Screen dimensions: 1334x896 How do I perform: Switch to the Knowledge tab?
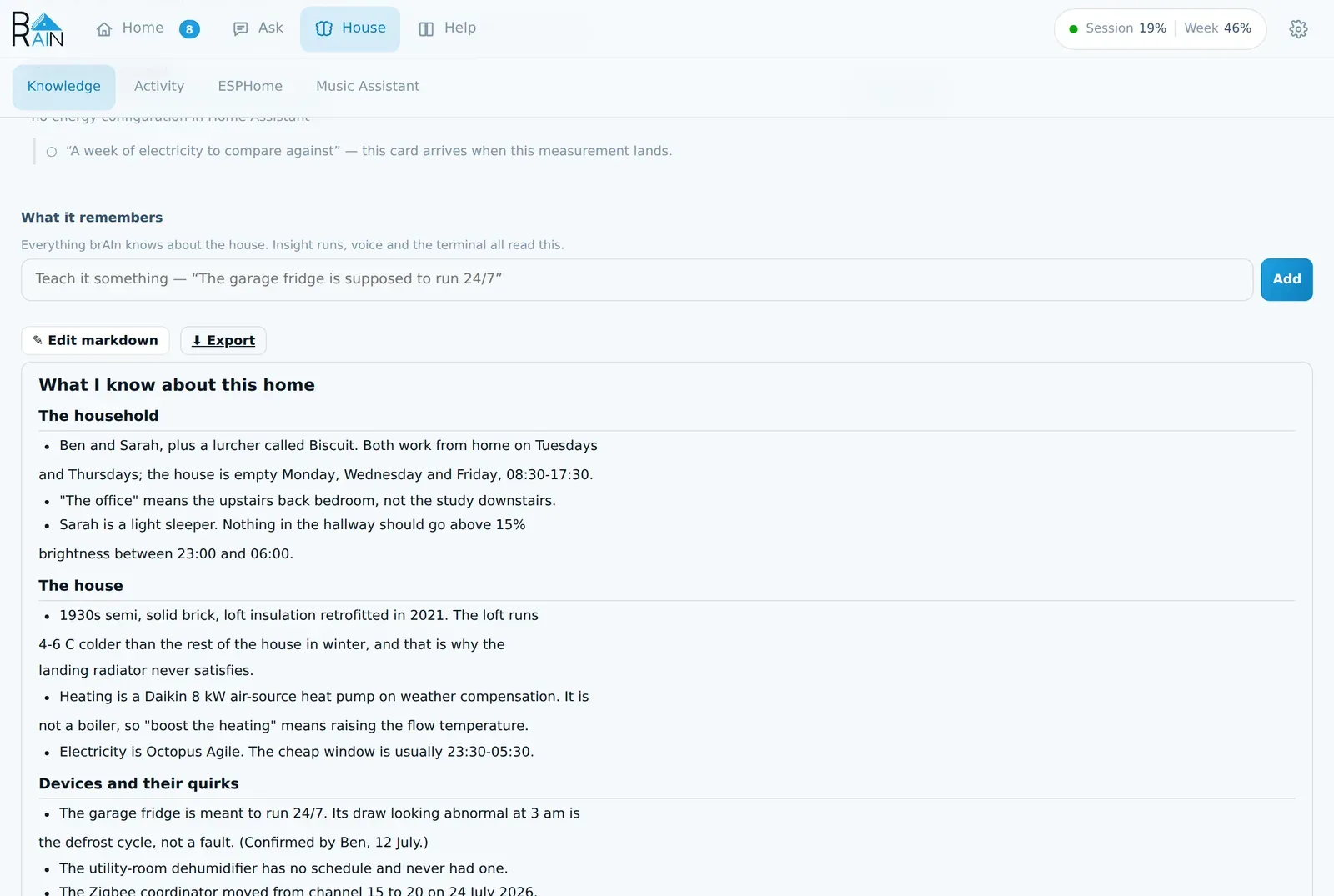click(64, 87)
